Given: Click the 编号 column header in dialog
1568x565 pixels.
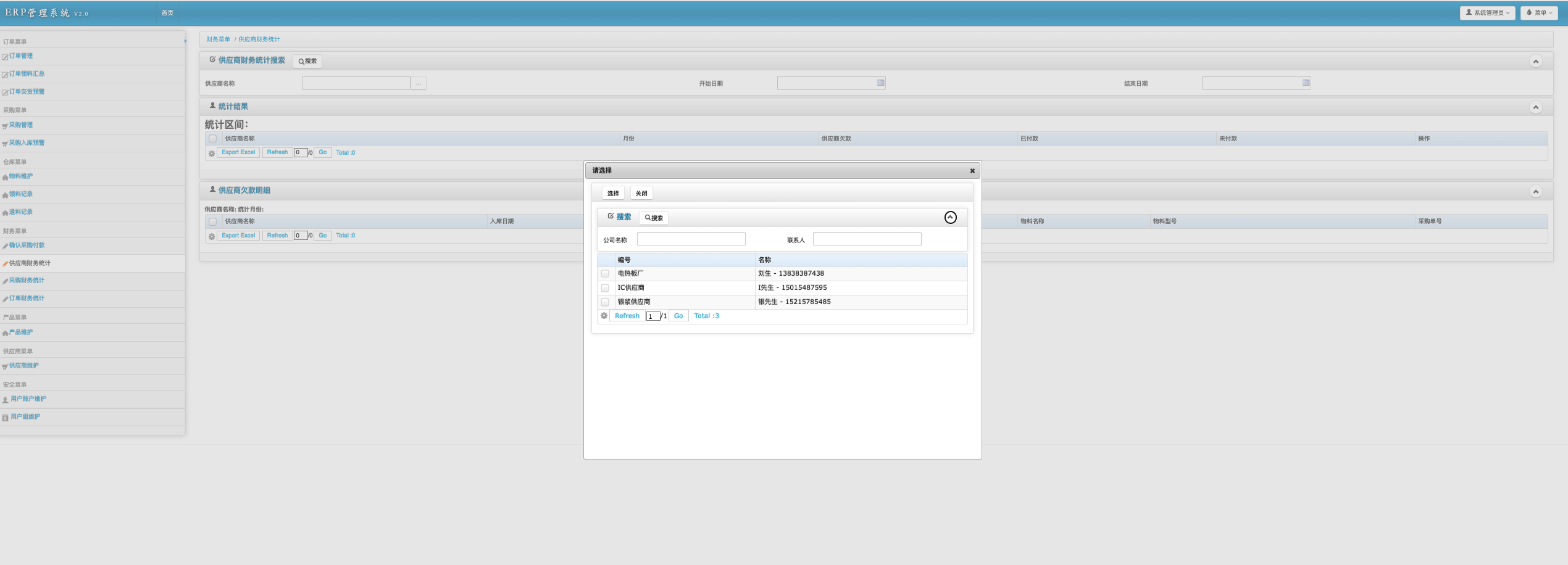Looking at the screenshot, I should click(x=685, y=260).
